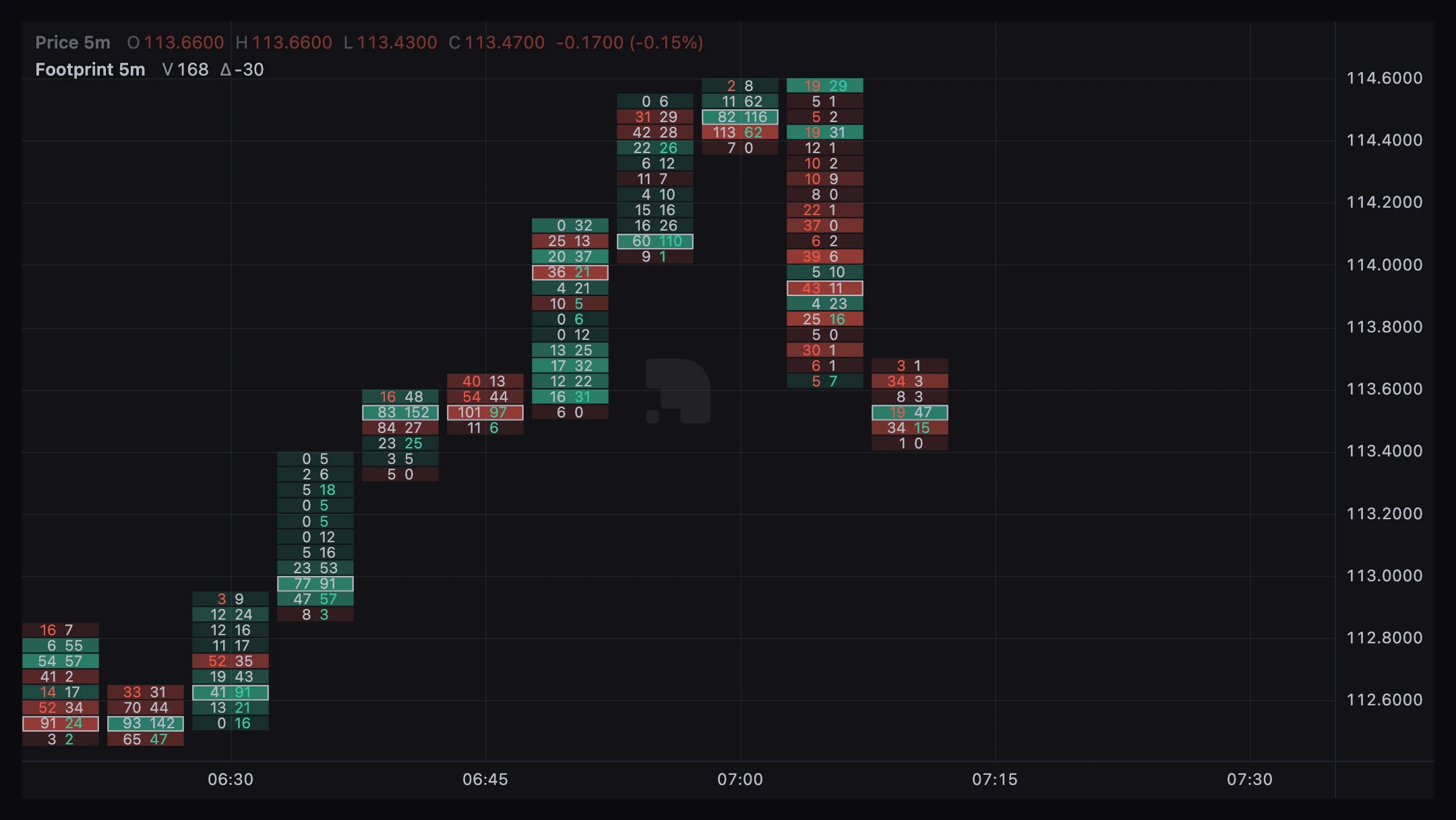1456x820 pixels.
Task: Click the 114.6000 price axis label
Action: click(1385, 78)
